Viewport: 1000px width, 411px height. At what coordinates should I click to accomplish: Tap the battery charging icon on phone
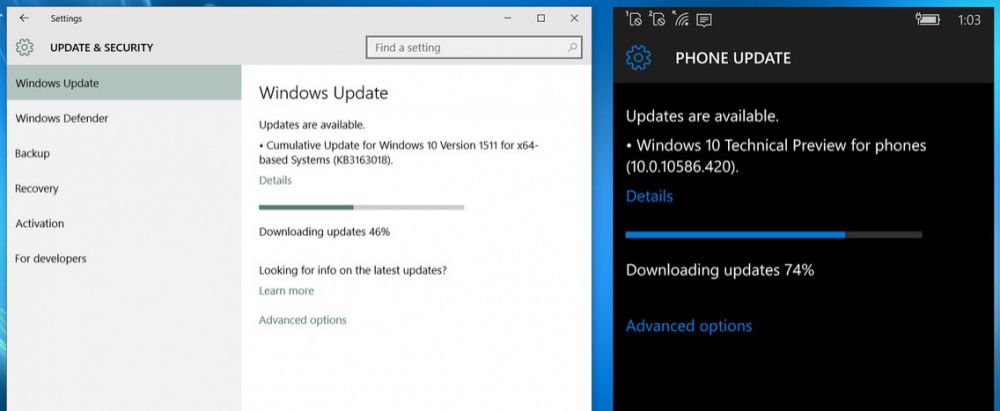tap(928, 20)
